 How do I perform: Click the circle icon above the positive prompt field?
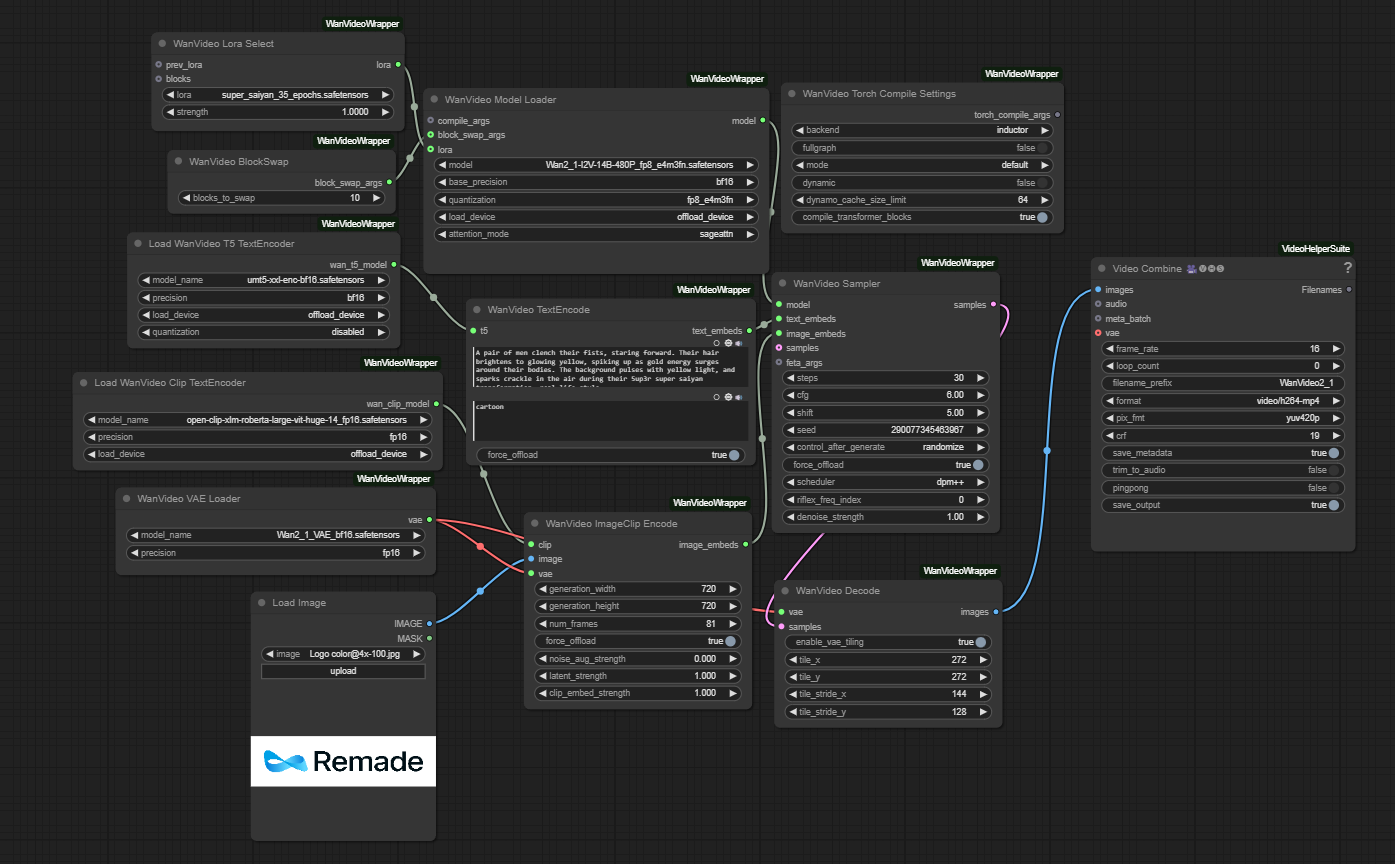[x=716, y=342]
